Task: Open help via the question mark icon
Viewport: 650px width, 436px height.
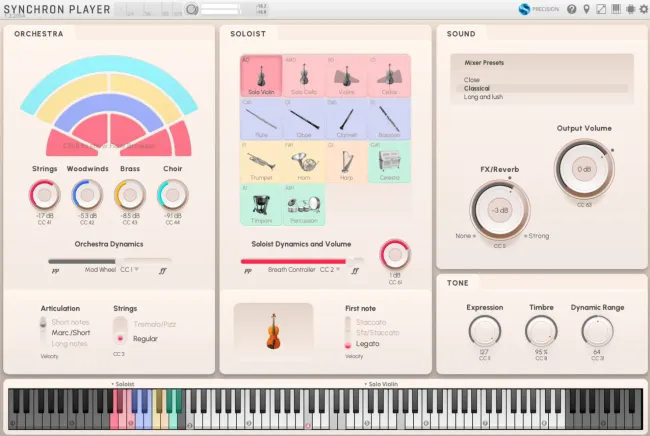Action: 572,9
